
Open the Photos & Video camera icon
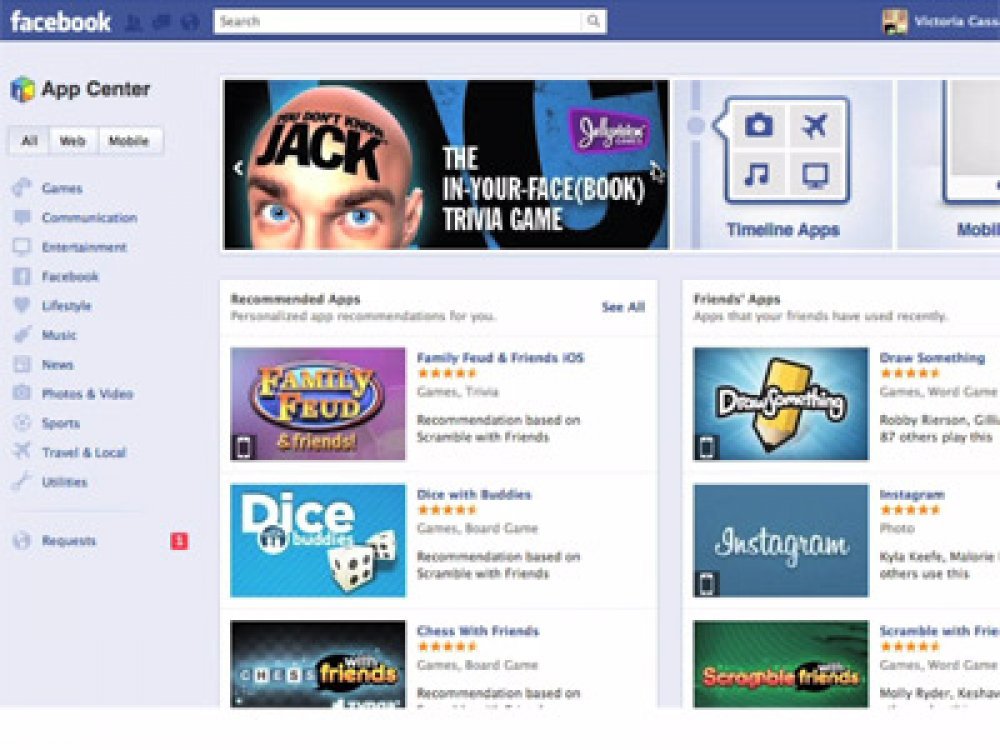(x=22, y=393)
